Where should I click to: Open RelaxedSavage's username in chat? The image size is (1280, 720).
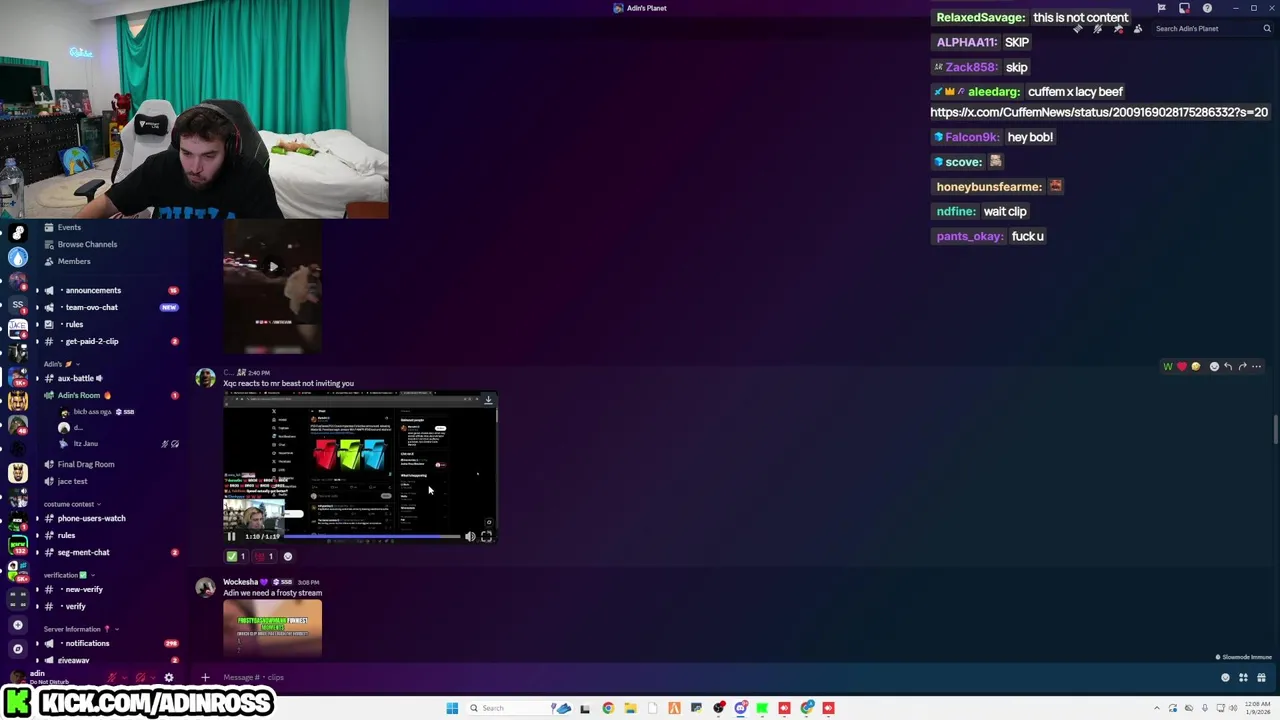980,18
